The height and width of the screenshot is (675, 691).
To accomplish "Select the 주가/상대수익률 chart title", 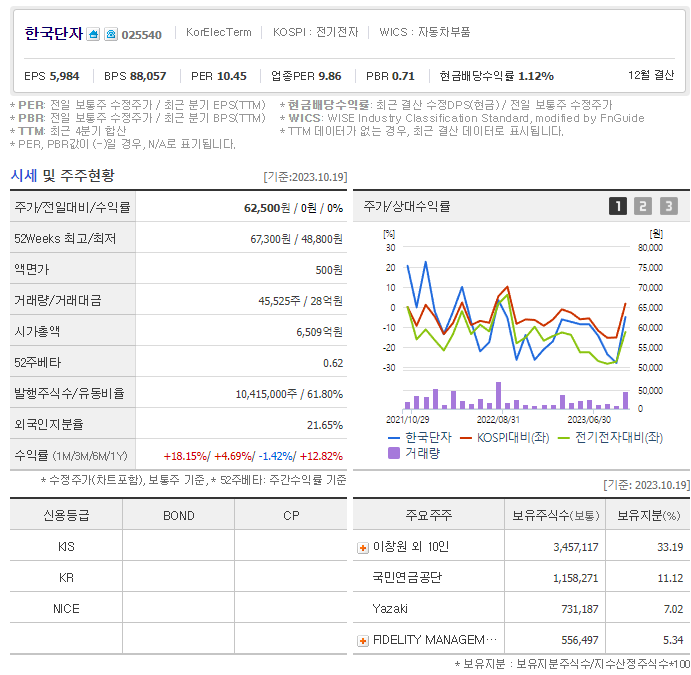I will [x=407, y=206].
